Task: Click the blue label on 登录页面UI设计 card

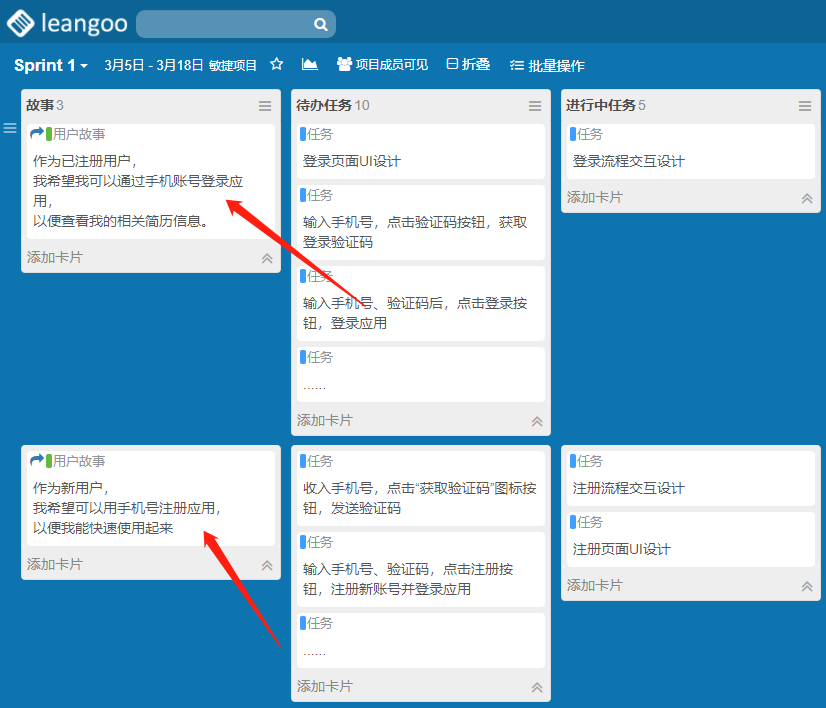Action: click(x=302, y=134)
